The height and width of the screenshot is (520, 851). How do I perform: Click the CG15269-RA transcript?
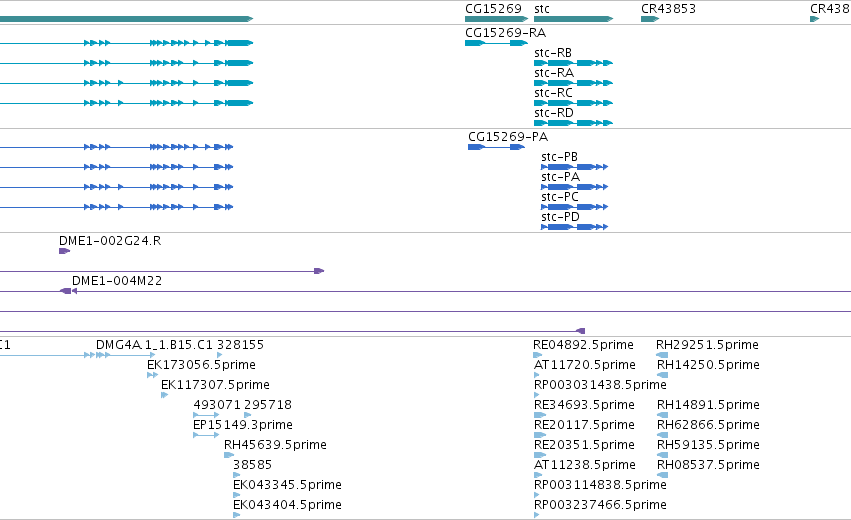coord(496,43)
